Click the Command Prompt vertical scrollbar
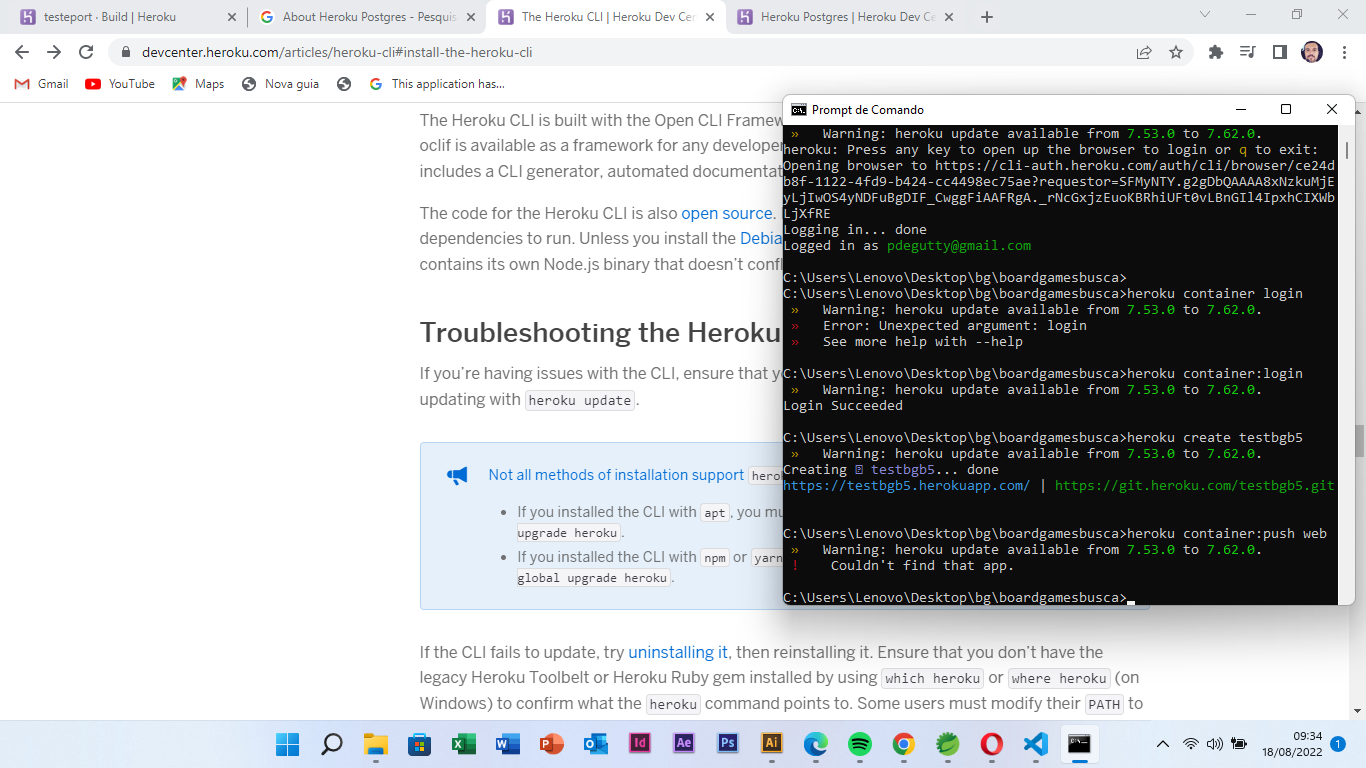The width and height of the screenshot is (1366, 768). [1347, 365]
